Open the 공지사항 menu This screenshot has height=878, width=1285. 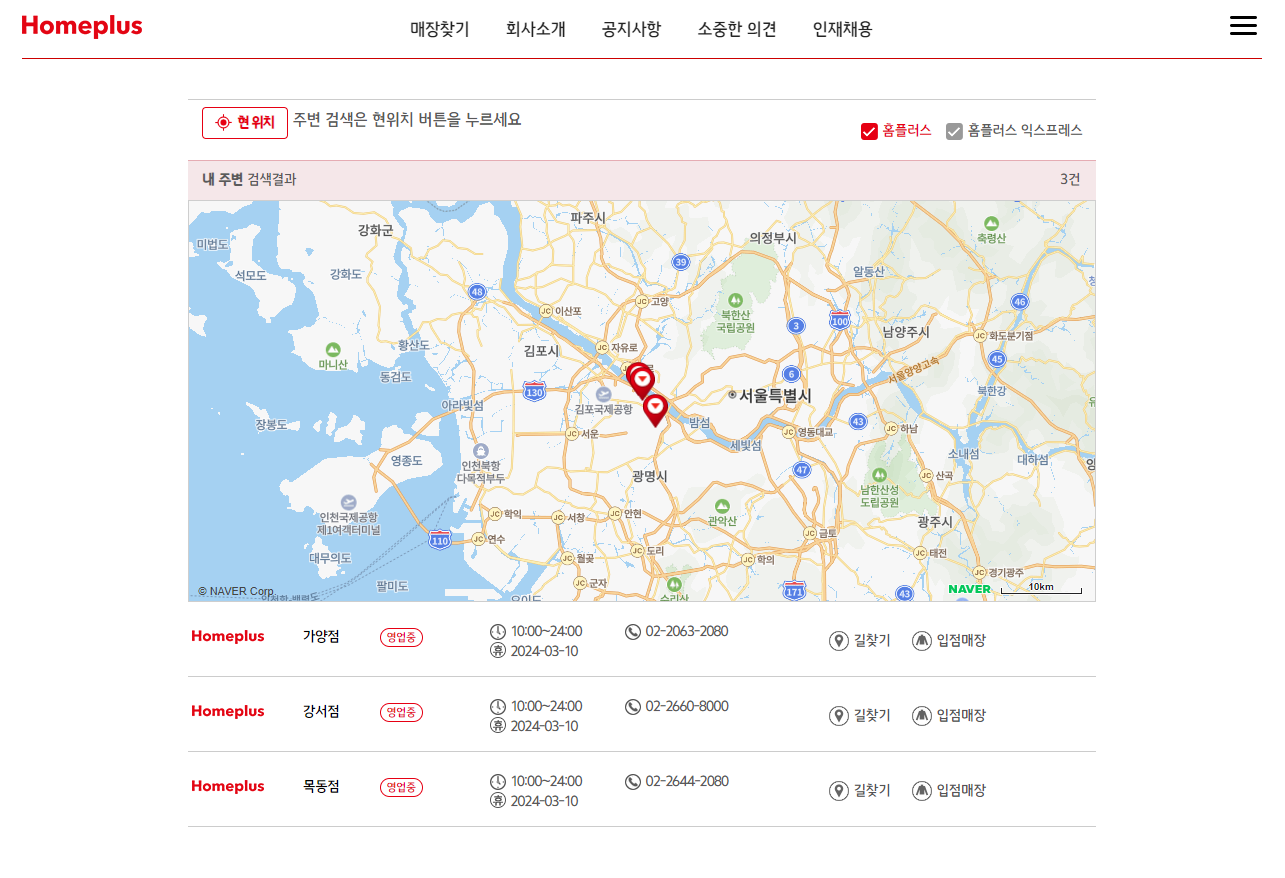631,29
